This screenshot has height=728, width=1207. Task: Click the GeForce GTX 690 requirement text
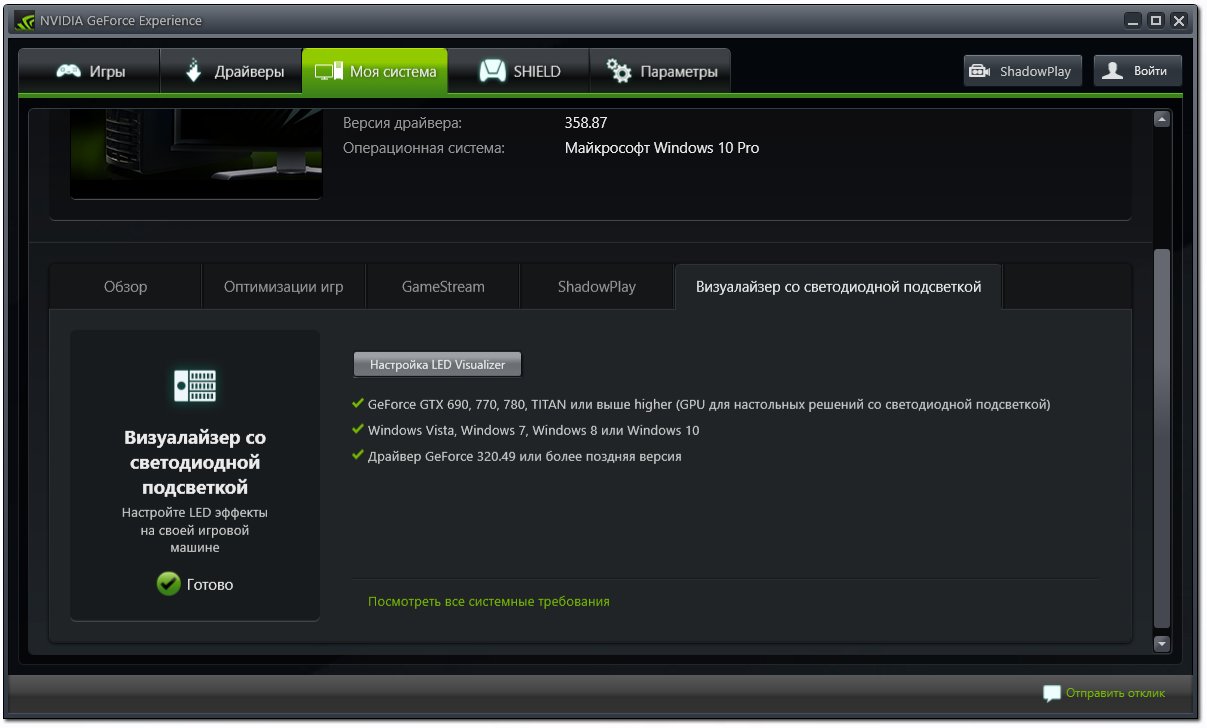[709, 405]
